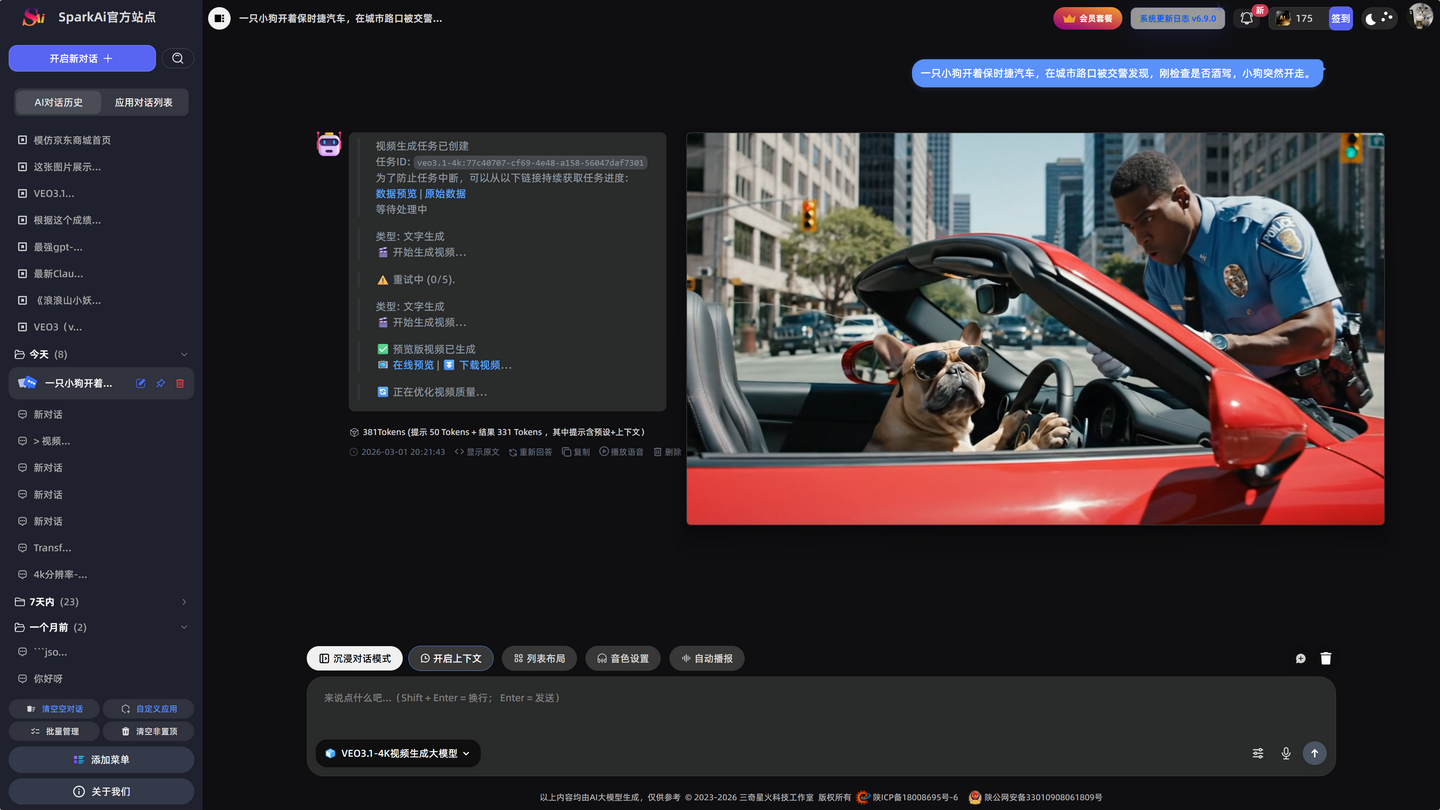Open the VEO3.1-4K视频生成大模型 model dropdown
This screenshot has width=1440, height=810.
click(398, 753)
